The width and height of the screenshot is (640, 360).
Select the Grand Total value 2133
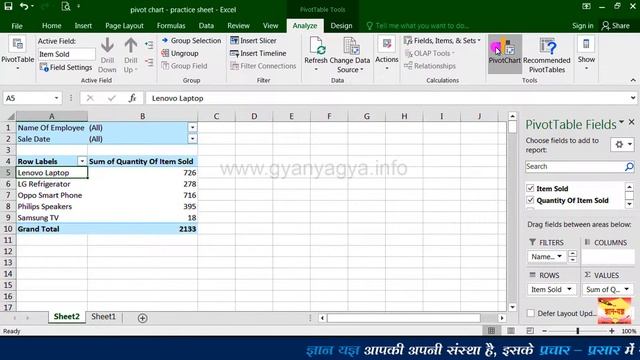[x=142, y=229]
